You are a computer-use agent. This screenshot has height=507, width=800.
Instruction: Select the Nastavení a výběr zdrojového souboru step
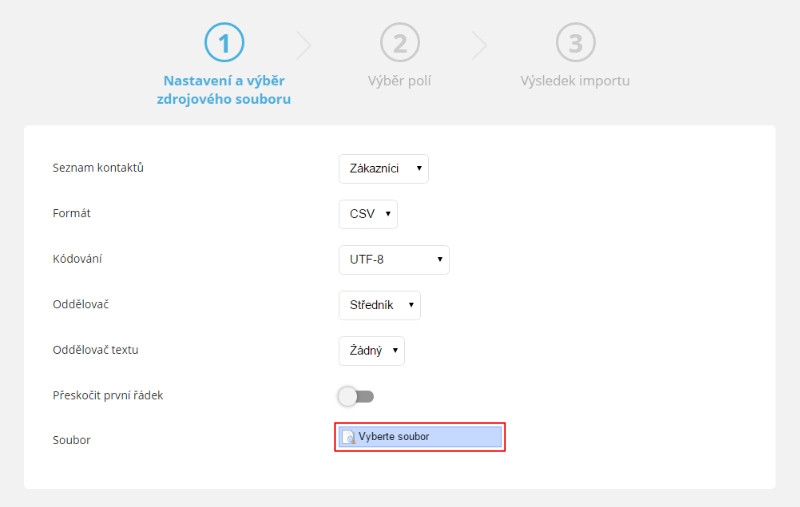click(224, 90)
